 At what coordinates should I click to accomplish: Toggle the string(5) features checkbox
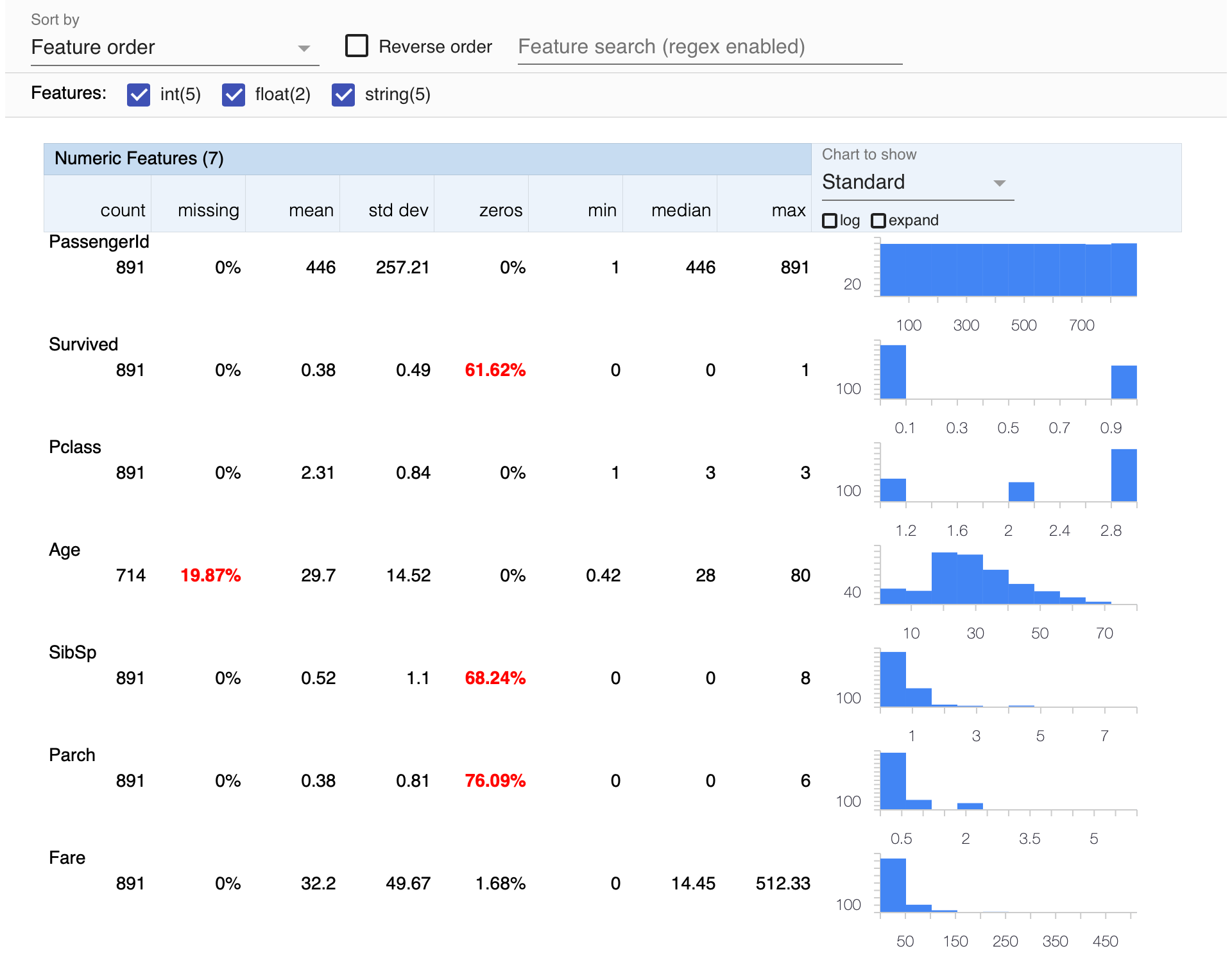(x=343, y=95)
